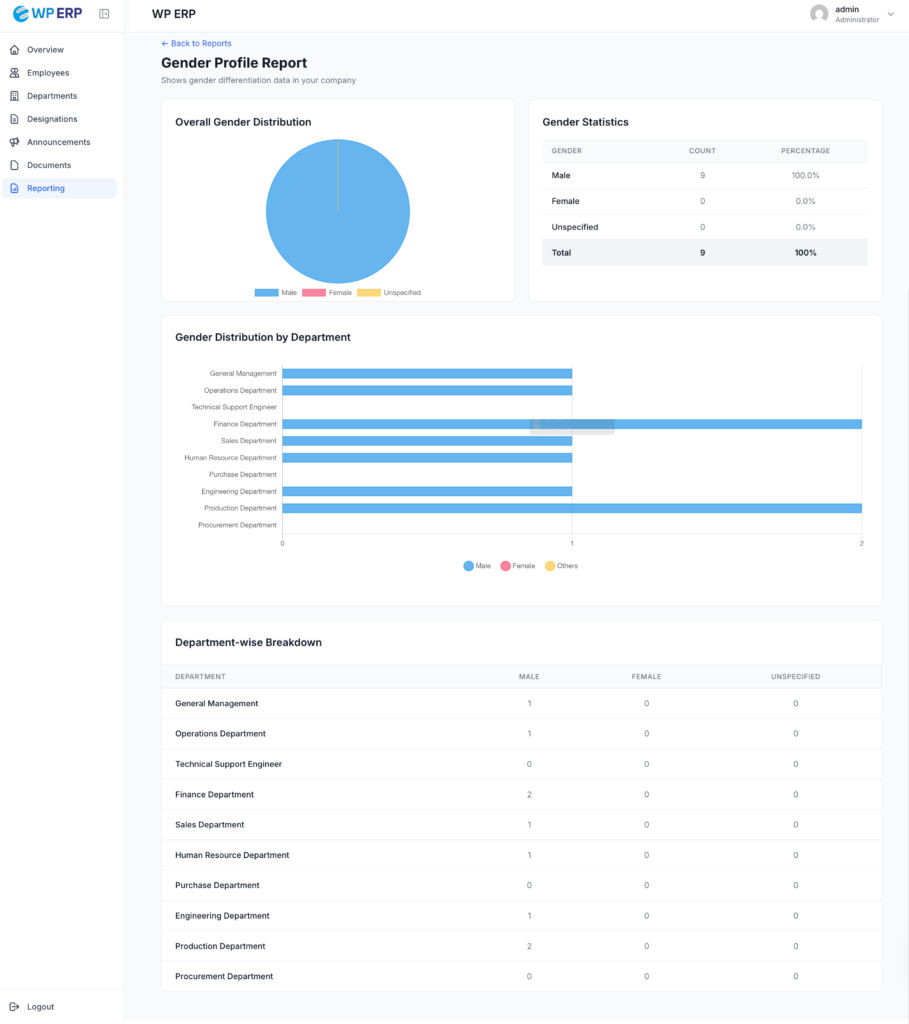Toggle Female legend in pie chart

point(327,293)
